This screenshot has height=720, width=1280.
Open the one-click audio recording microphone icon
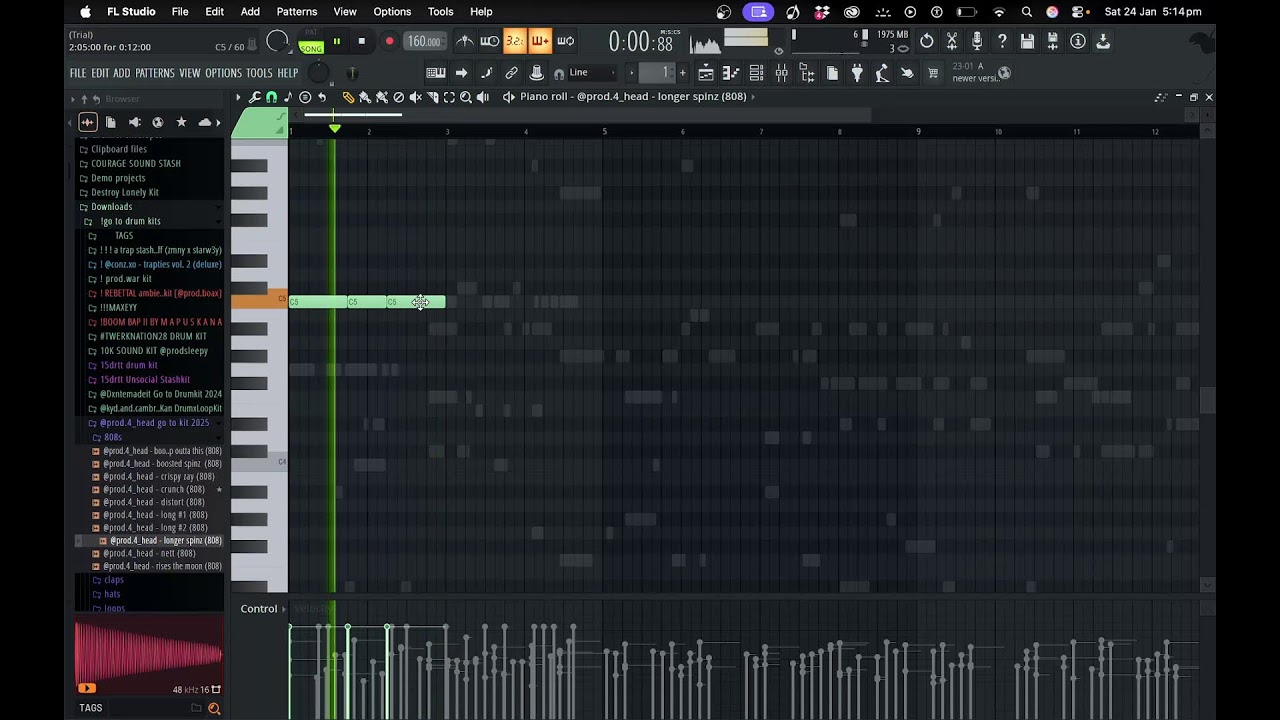pos(977,41)
